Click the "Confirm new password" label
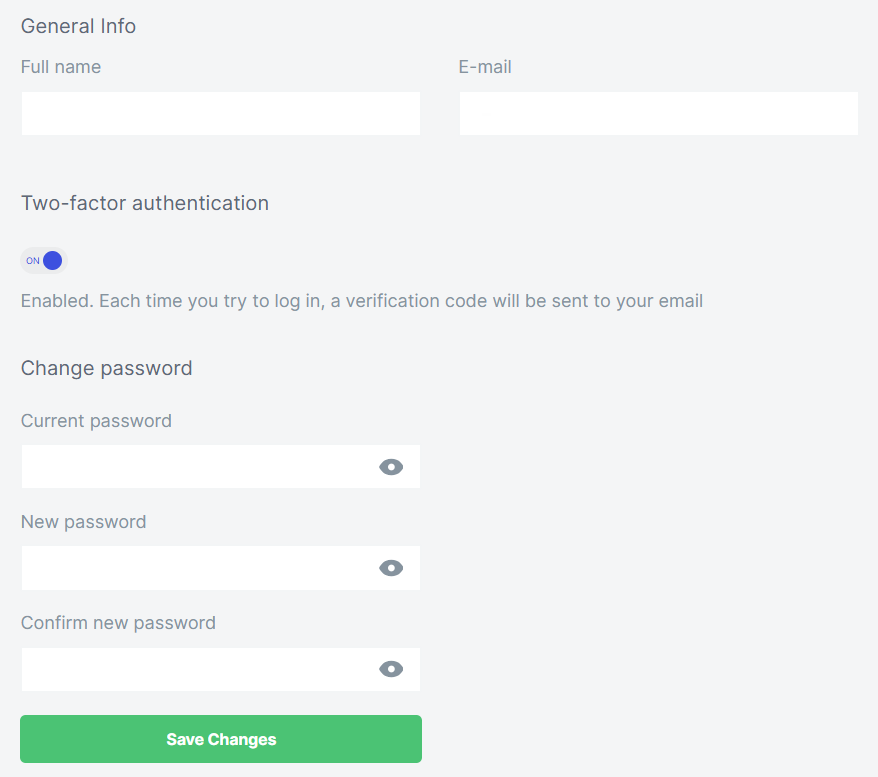 118,623
